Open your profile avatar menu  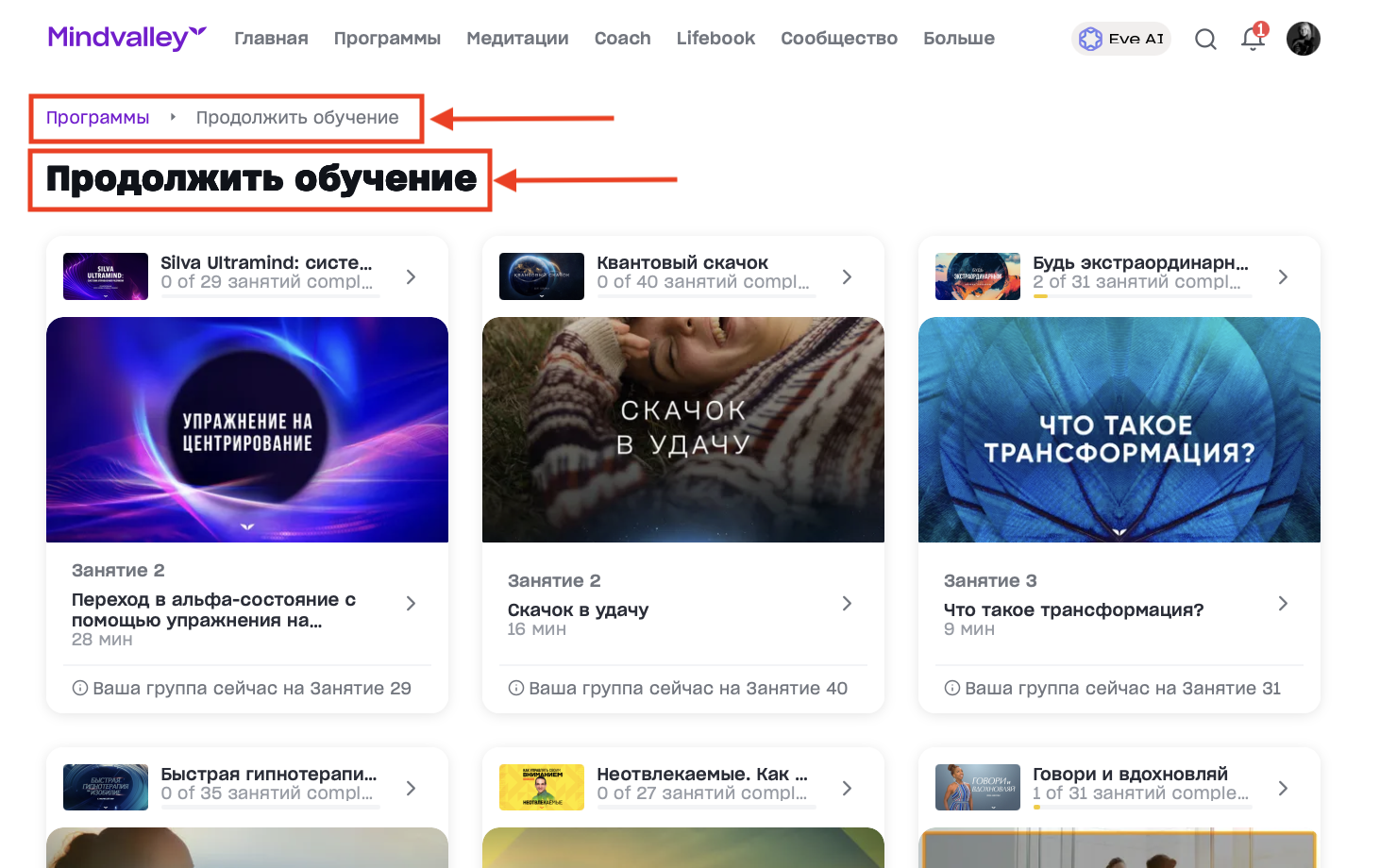[1304, 39]
